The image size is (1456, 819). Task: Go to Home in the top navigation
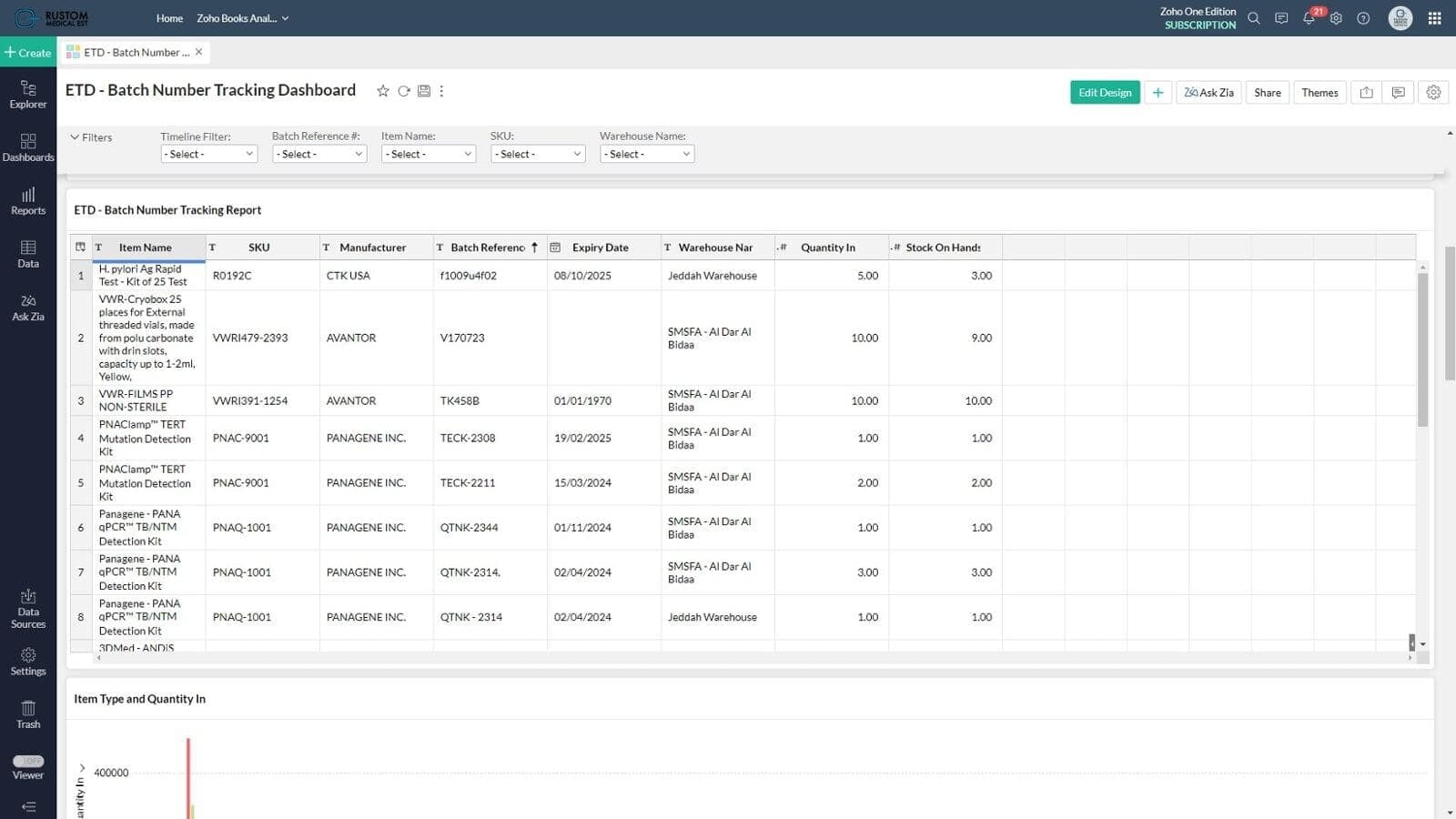(x=169, y=18)
